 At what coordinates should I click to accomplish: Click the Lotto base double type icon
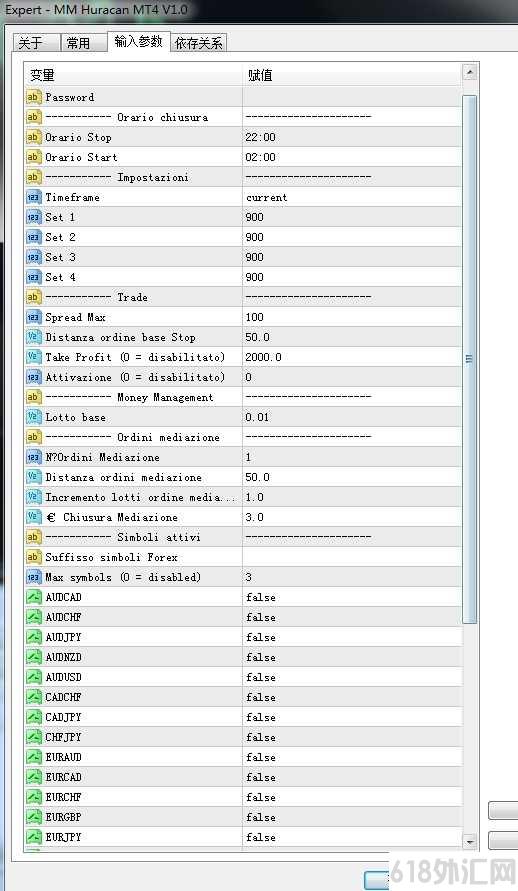point(34,417)
